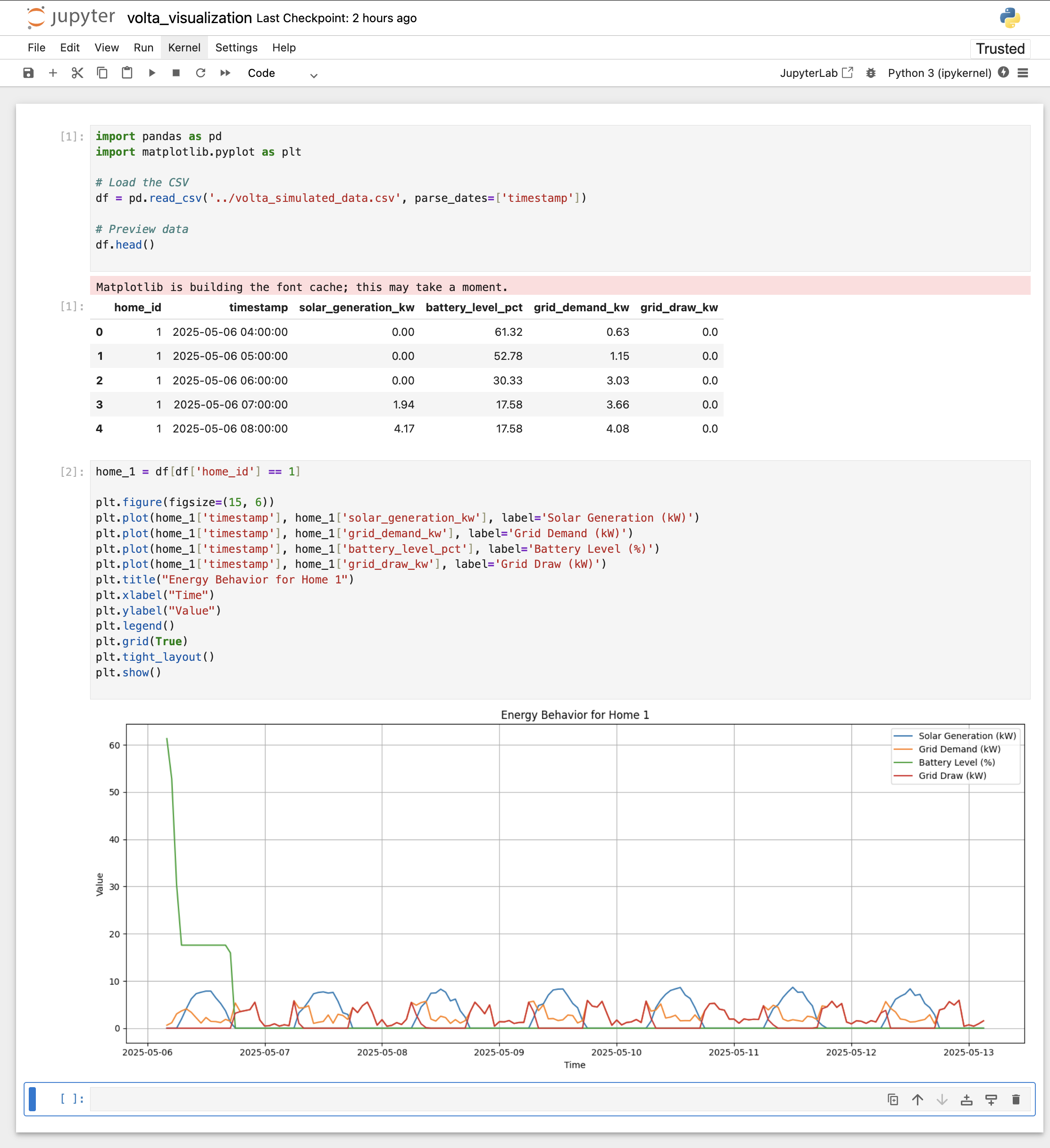Click inside the first code cell editor

pyautogui.click(x=560, y=198)
